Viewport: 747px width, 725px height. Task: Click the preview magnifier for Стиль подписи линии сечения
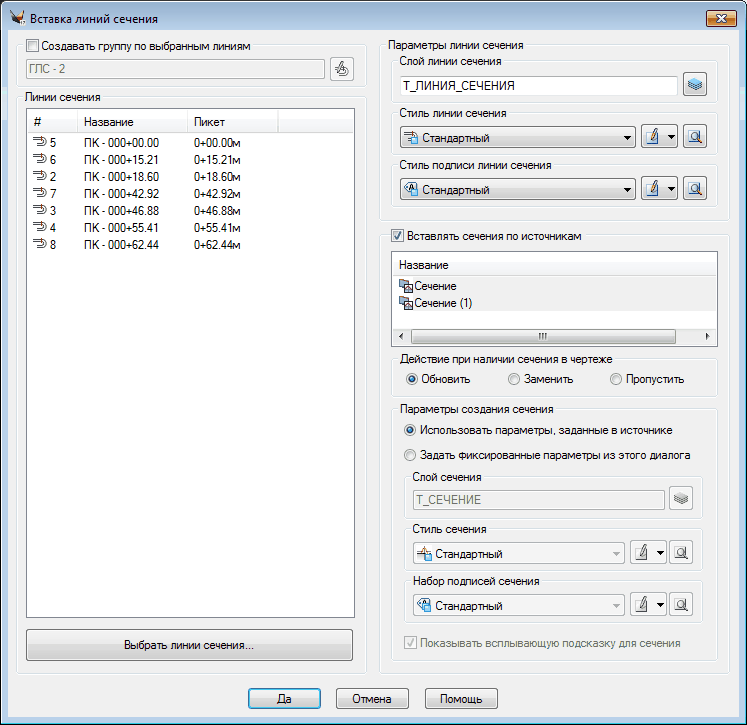pyautogui.click(x=695, y=188)
